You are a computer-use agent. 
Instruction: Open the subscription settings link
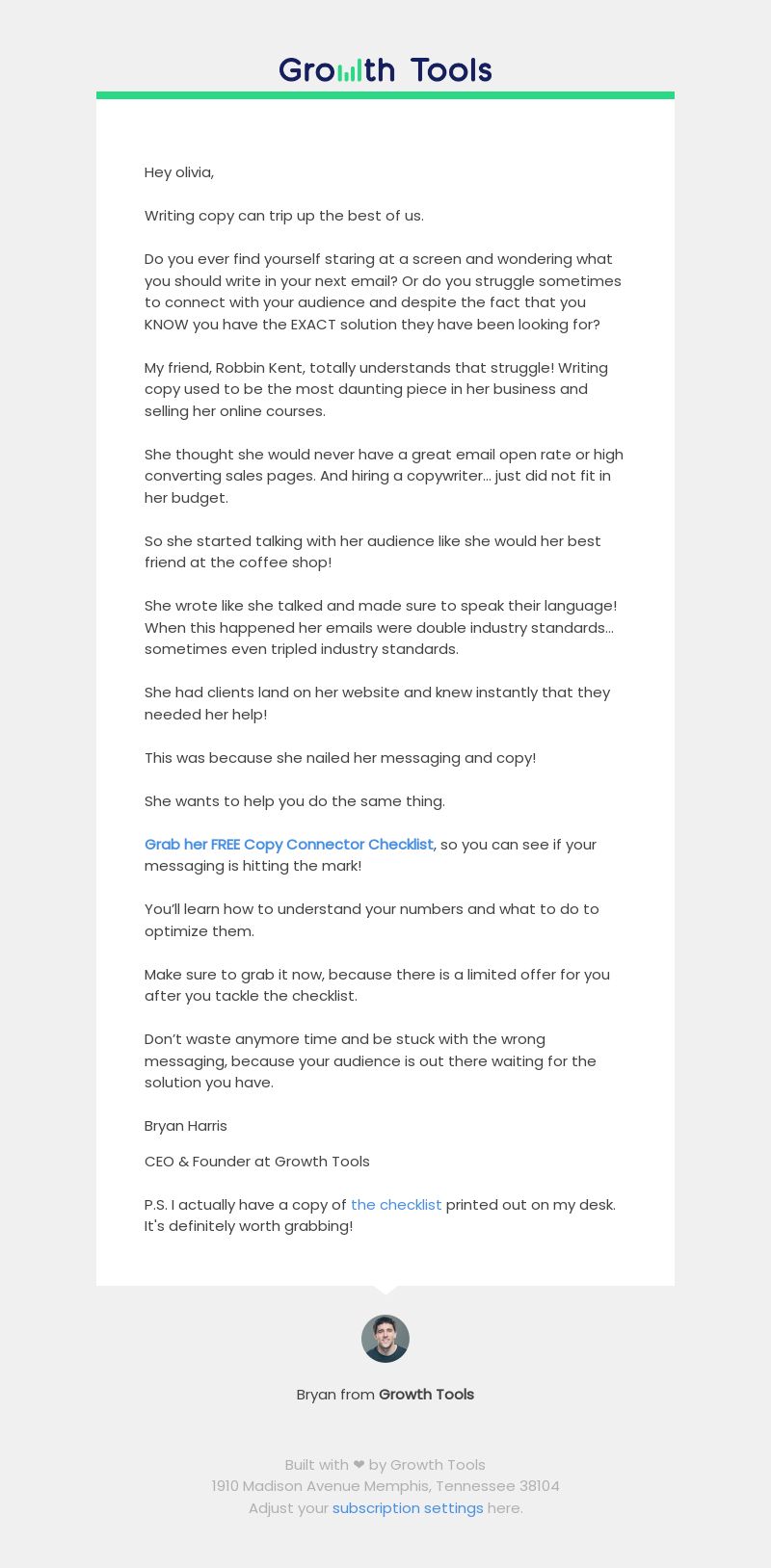click(408, 1507)
